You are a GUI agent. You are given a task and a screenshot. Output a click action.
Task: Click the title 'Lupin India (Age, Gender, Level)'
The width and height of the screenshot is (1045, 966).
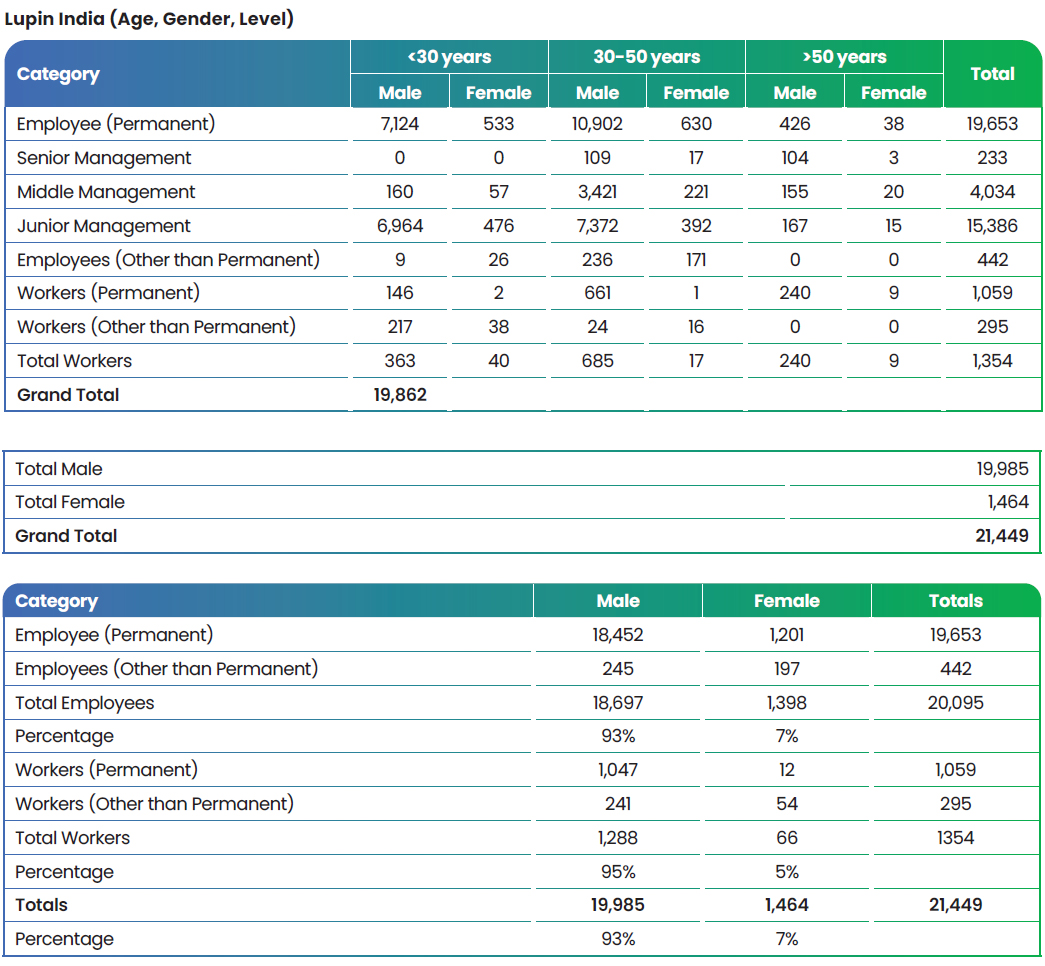pos(149,19)
